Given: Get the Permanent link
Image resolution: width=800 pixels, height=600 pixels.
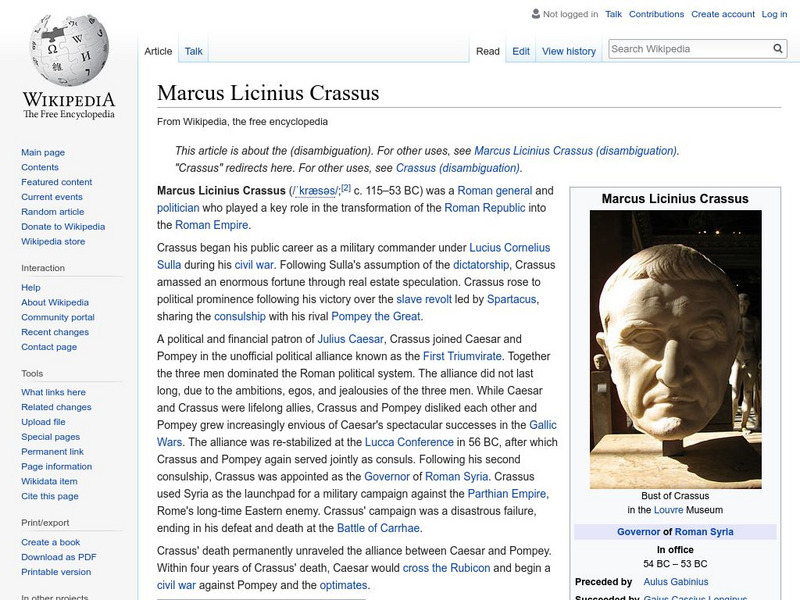Looking at the screenshot, I should (x=52, y=451).
